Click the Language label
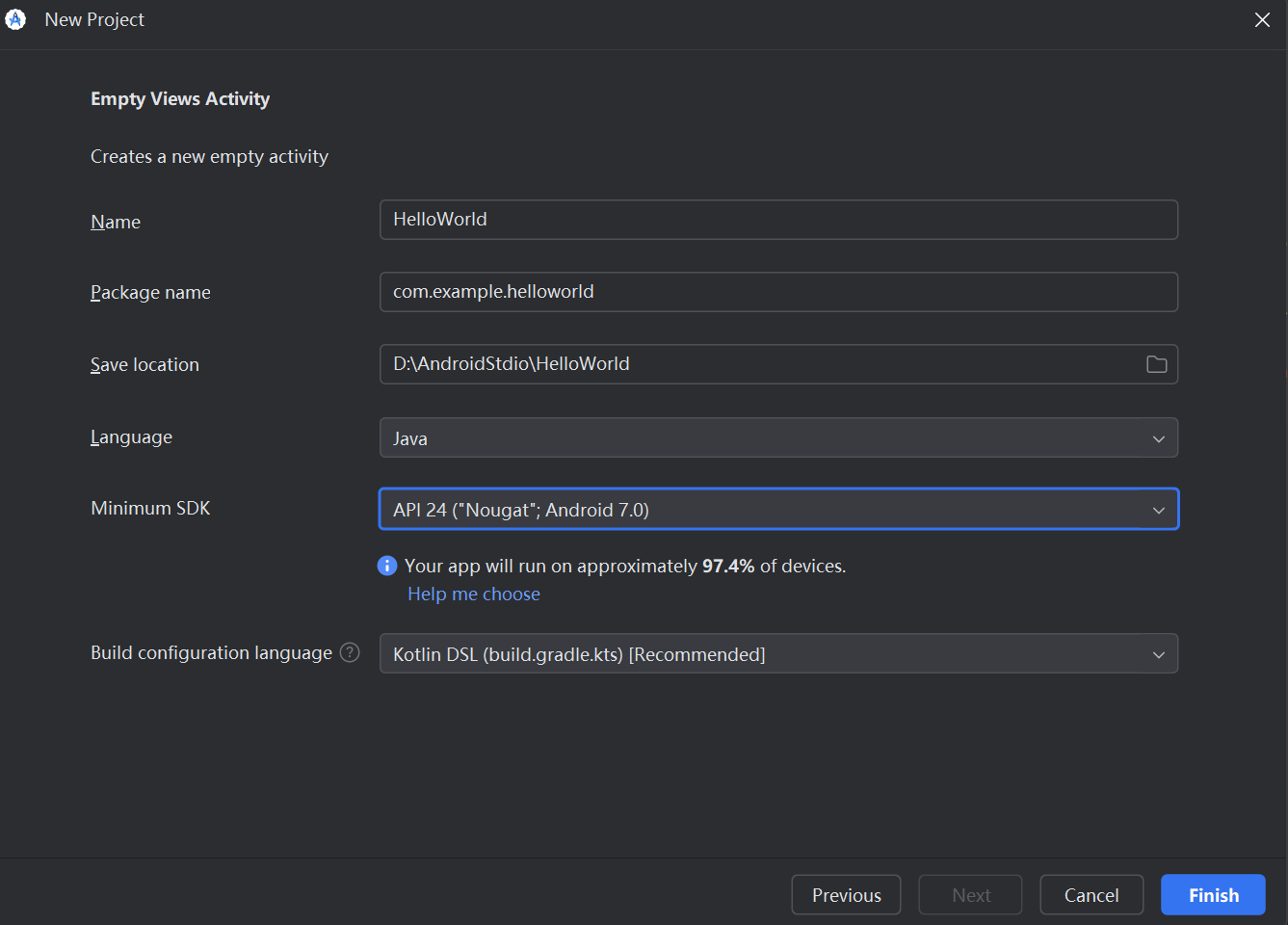 (131, 437)
